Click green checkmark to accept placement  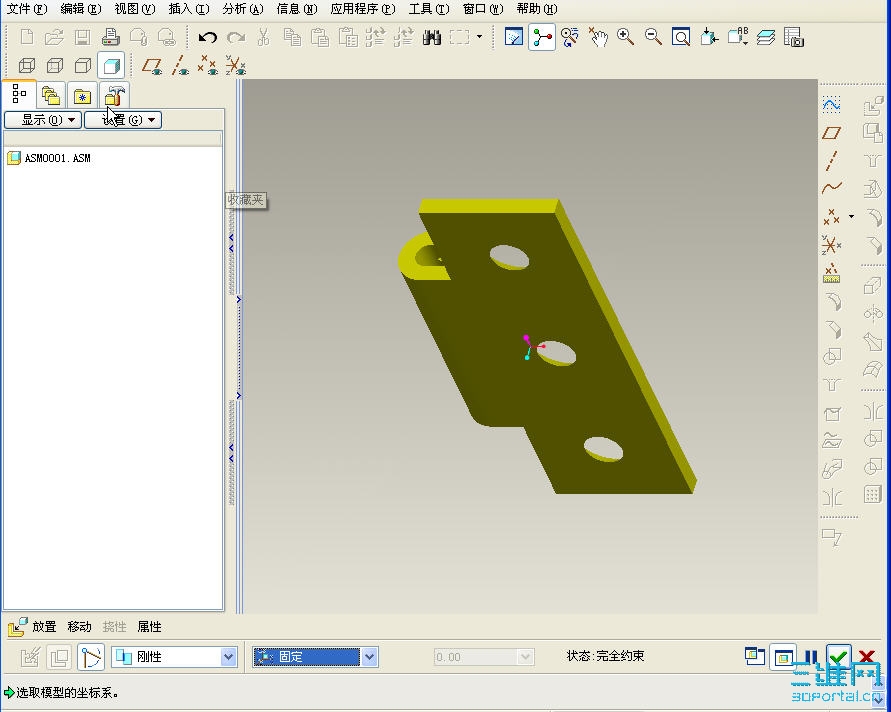(x=839, y=657)
